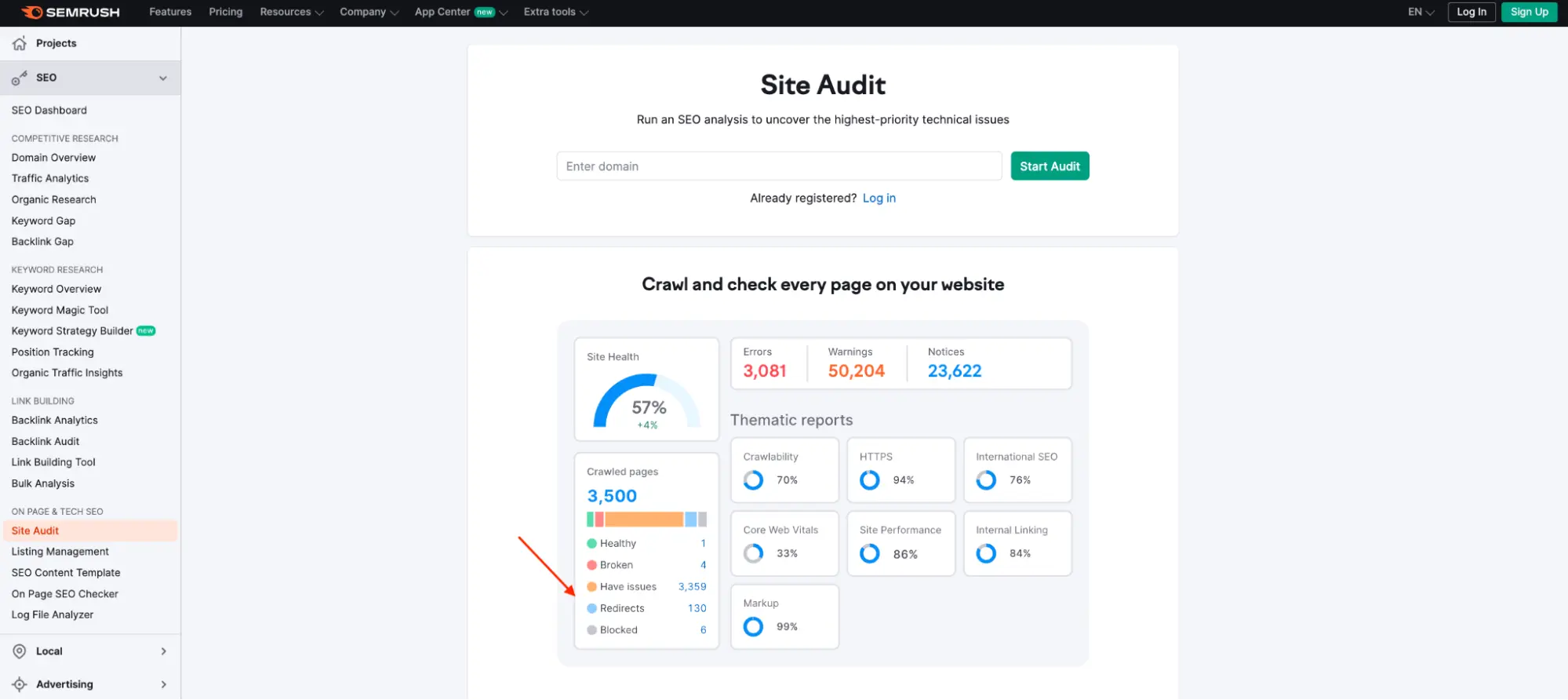Click the HTTPS donut chart icon
The width and height of the screenshot is (1568, 700).
[870, 480]
